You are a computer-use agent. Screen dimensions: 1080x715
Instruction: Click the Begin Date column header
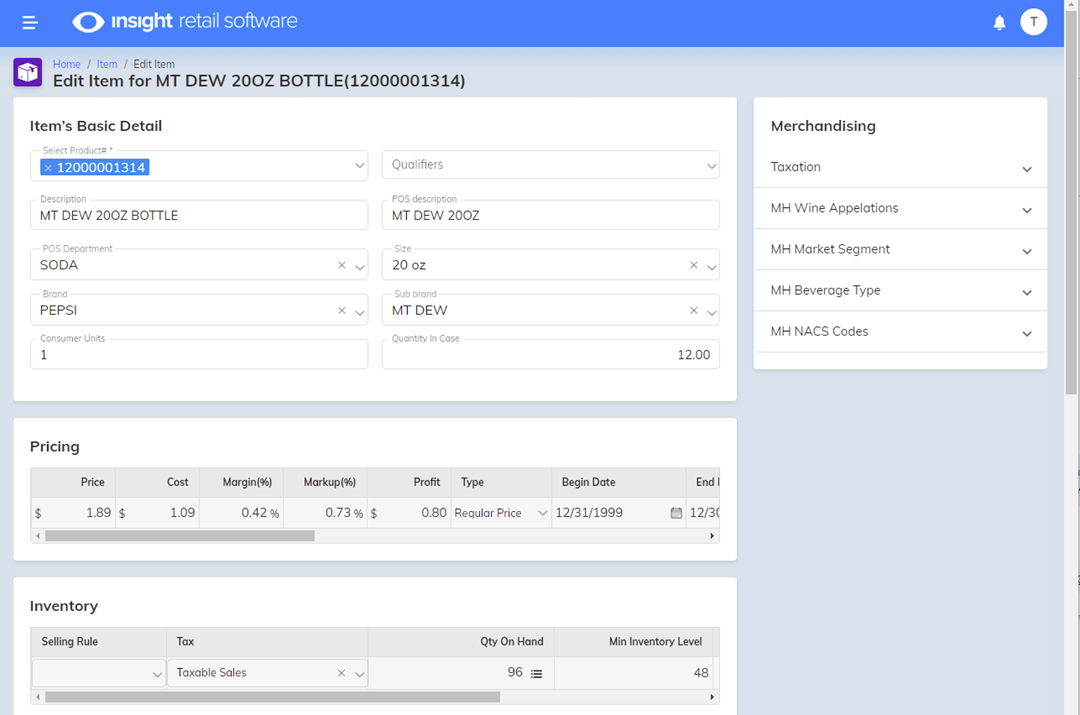[x=619, y=482]
